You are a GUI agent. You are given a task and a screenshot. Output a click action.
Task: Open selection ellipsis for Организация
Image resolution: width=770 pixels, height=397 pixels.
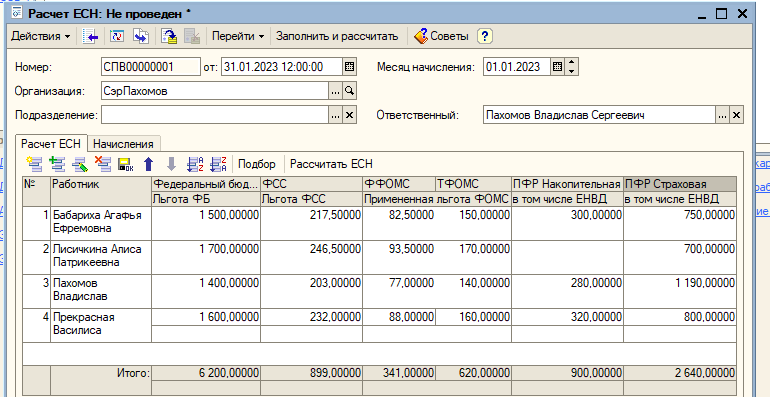pyautogui.click(x=335, y=91)
